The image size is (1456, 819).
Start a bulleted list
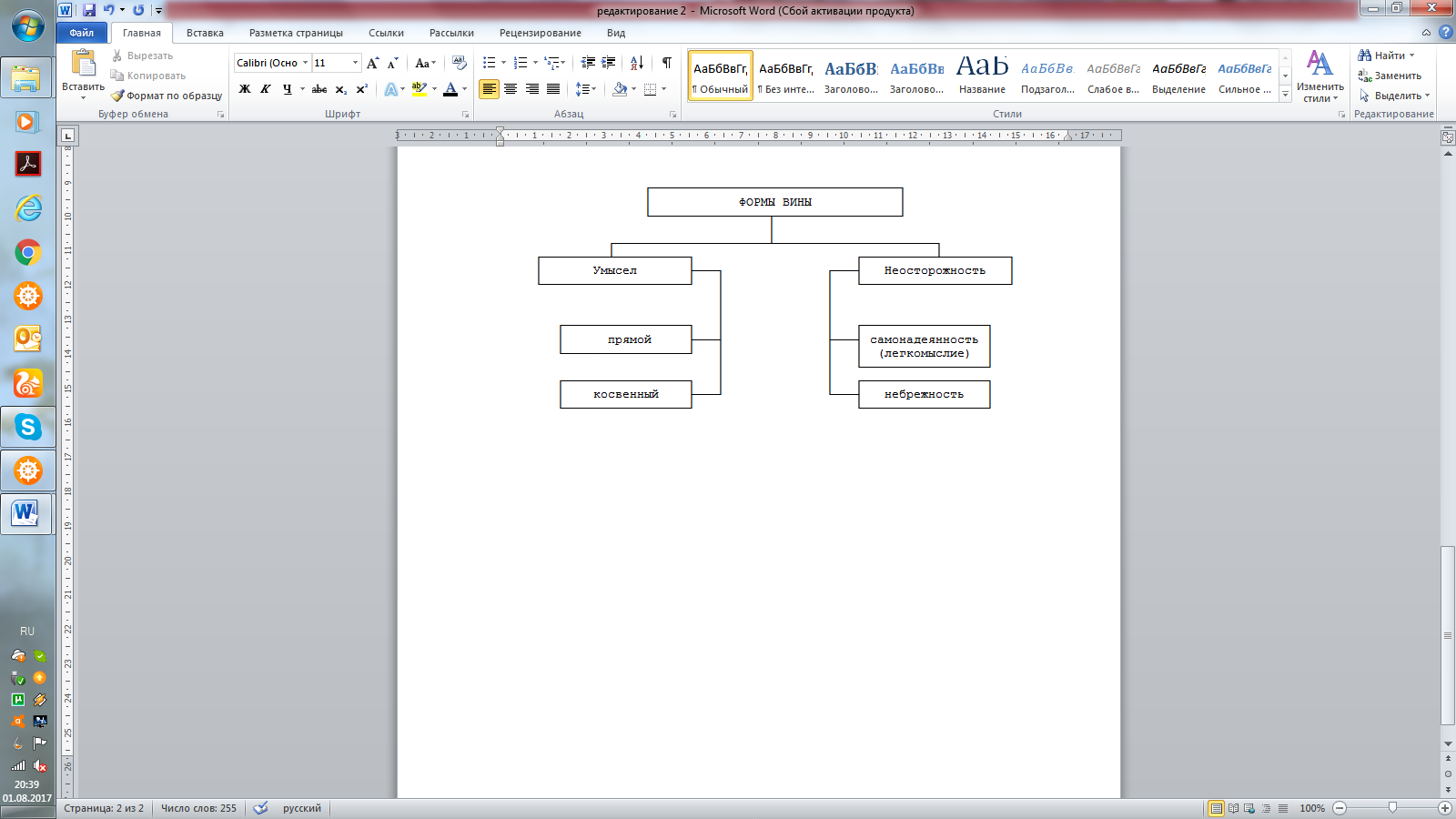point(489,63)
